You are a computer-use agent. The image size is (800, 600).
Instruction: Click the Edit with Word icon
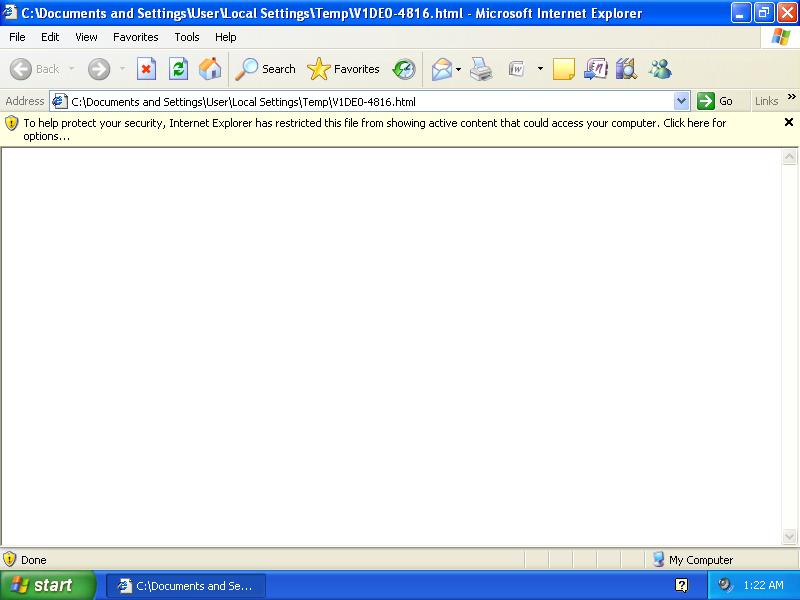(x=517, y=69)
